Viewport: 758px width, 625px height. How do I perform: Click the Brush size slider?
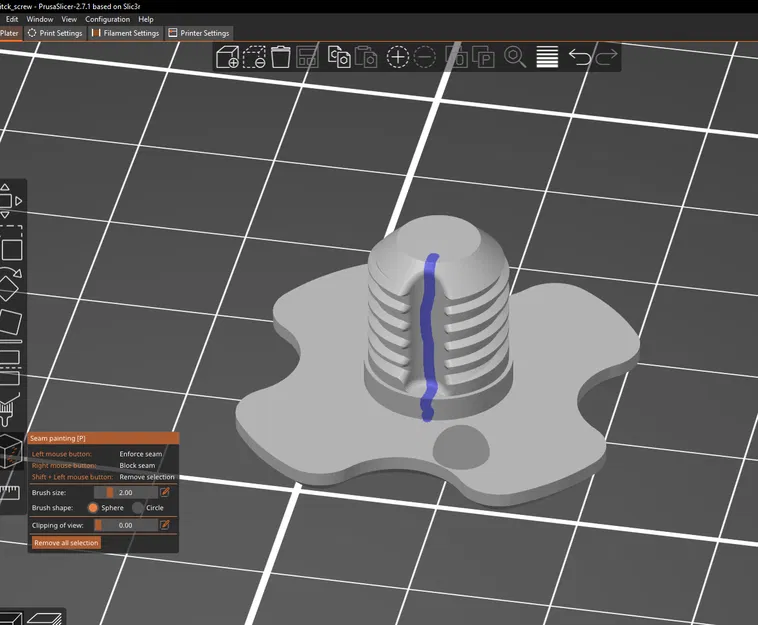125,492
